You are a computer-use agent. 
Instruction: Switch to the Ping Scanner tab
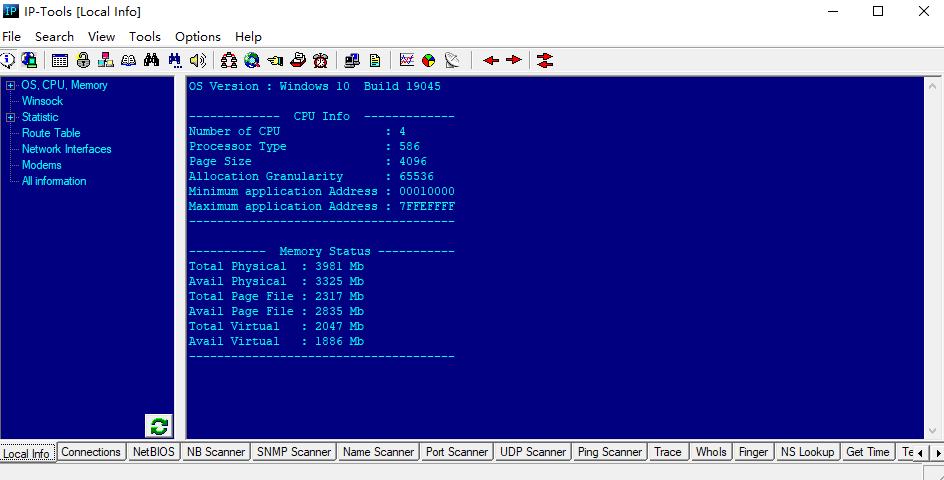coord(610,452)
